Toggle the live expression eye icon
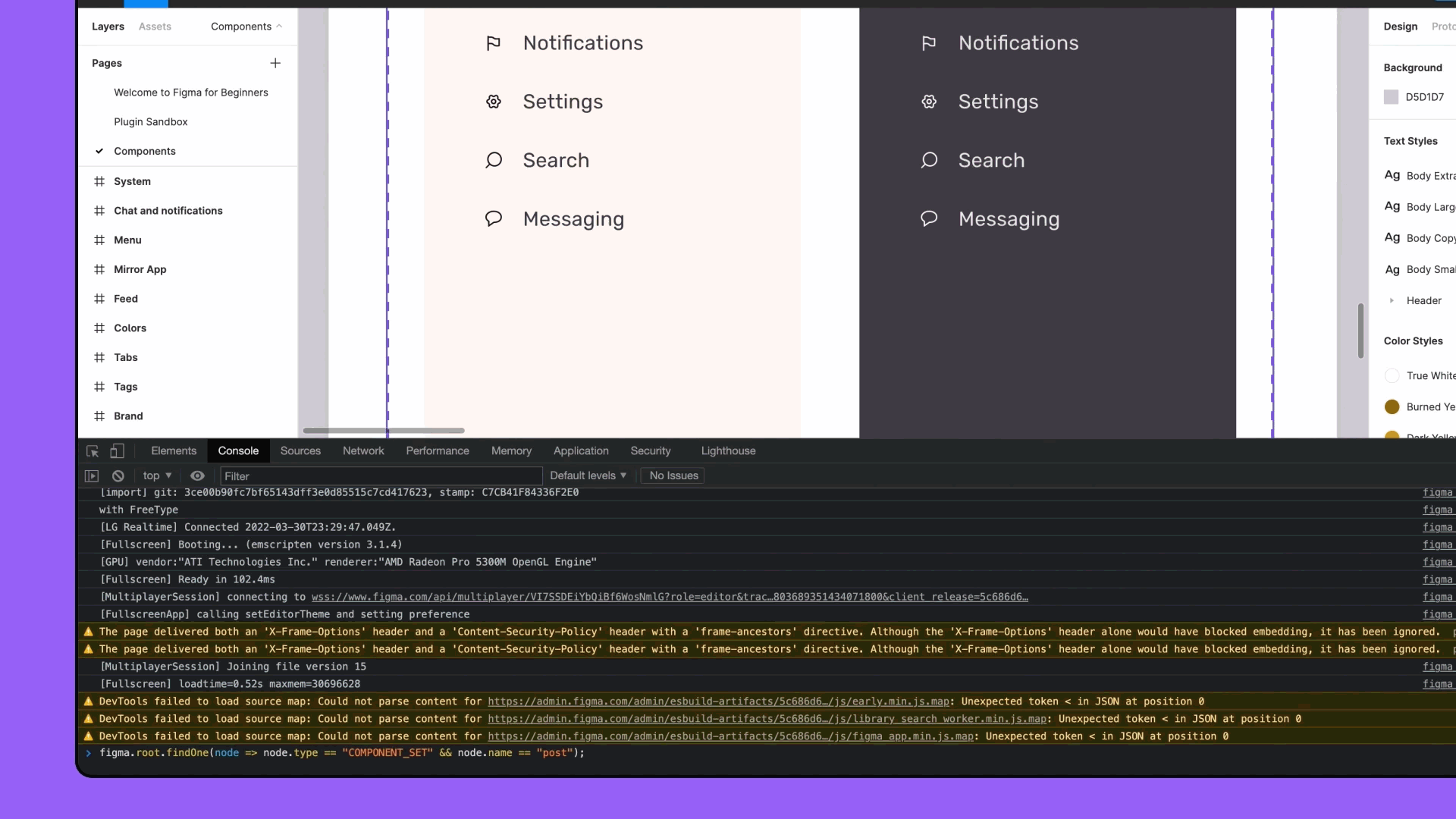1456x819 pixels. click(197, 476)
